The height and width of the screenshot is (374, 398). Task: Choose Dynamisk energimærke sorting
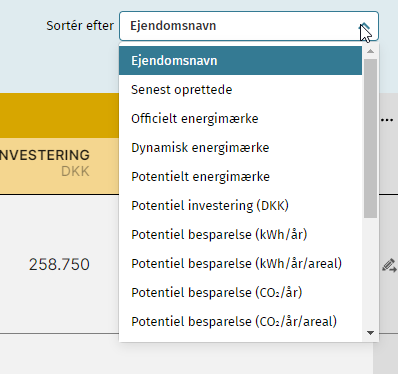tap(240, 148)
